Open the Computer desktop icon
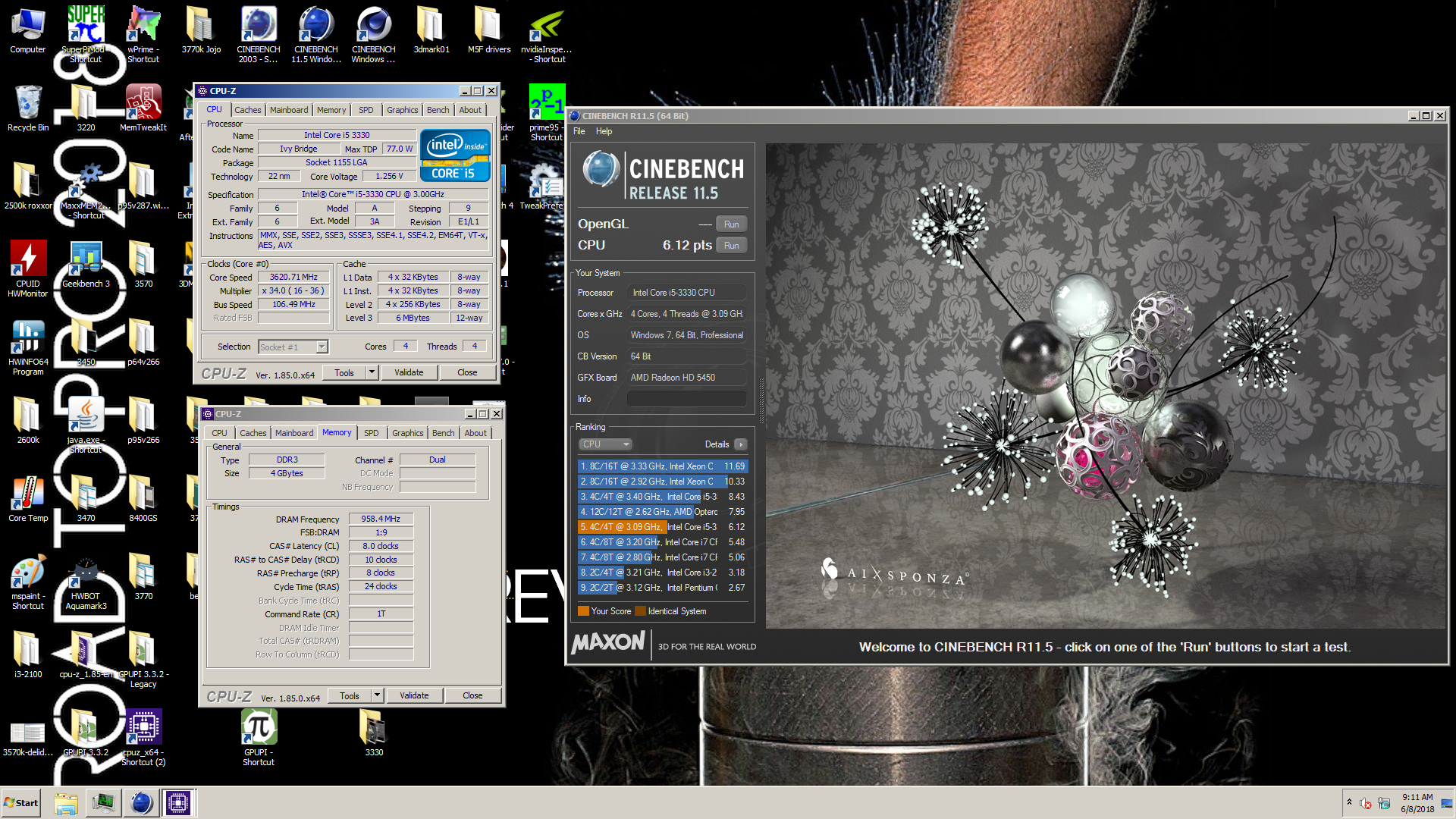The width and height of the screenshot is (1456, 819). tap(28, 31)
